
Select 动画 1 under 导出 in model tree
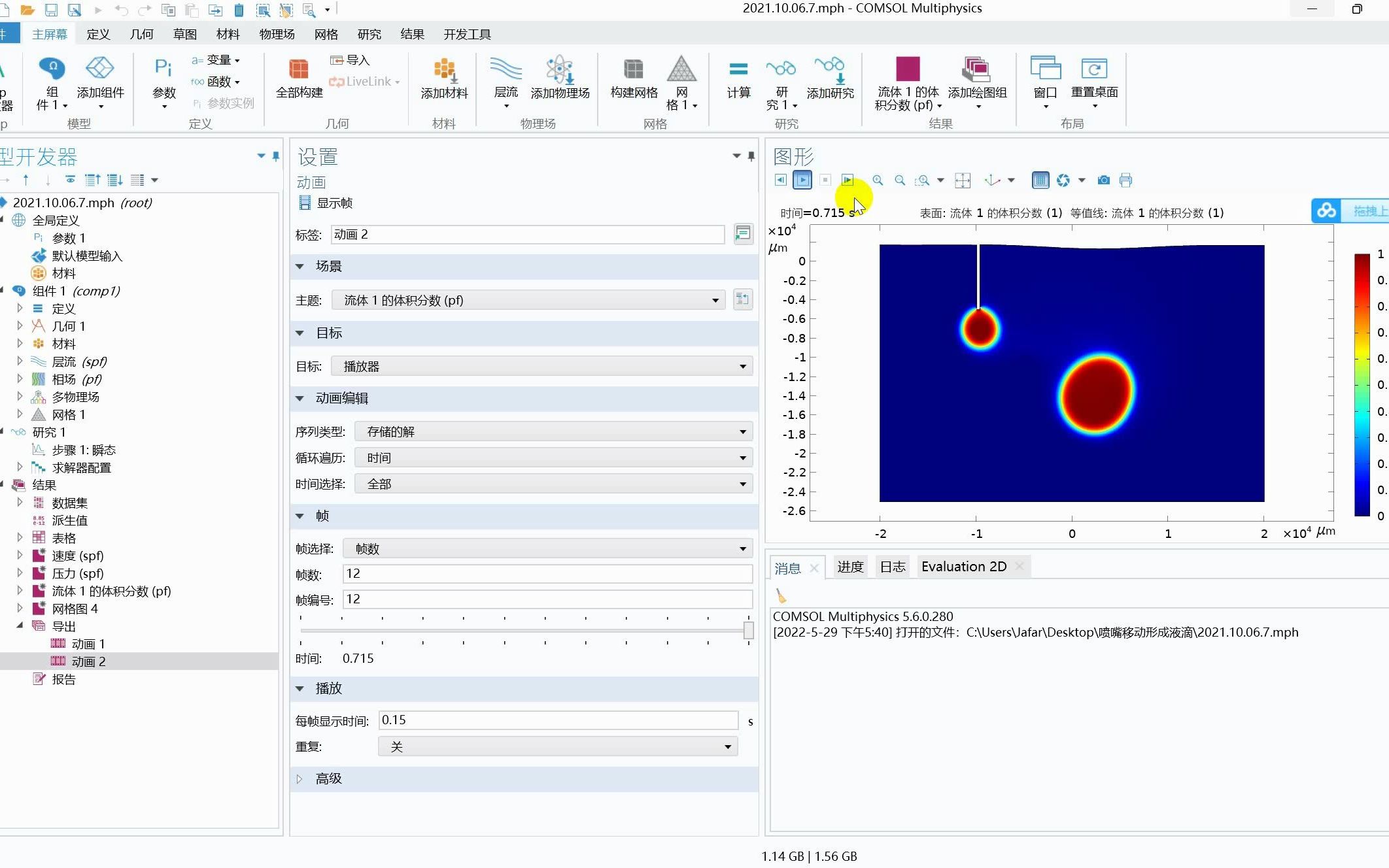tap(87, 643)
